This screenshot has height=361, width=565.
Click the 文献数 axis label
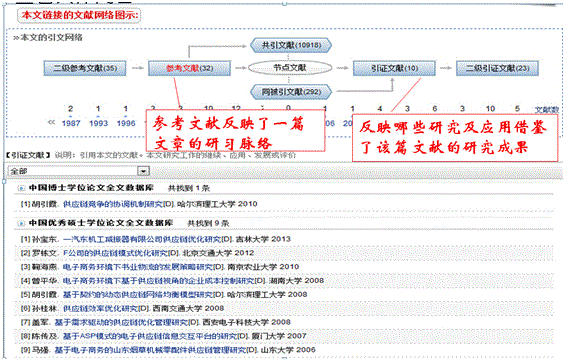(546, 110)
